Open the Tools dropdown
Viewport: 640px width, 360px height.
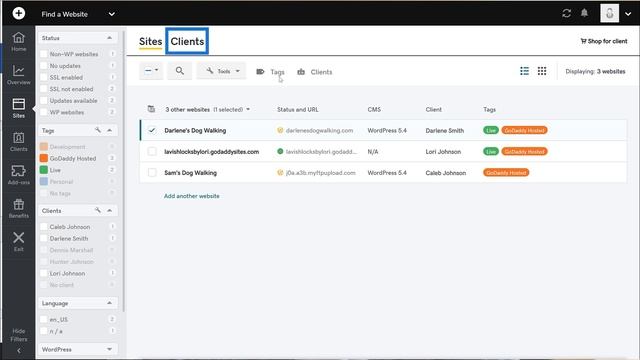(222, 71)
